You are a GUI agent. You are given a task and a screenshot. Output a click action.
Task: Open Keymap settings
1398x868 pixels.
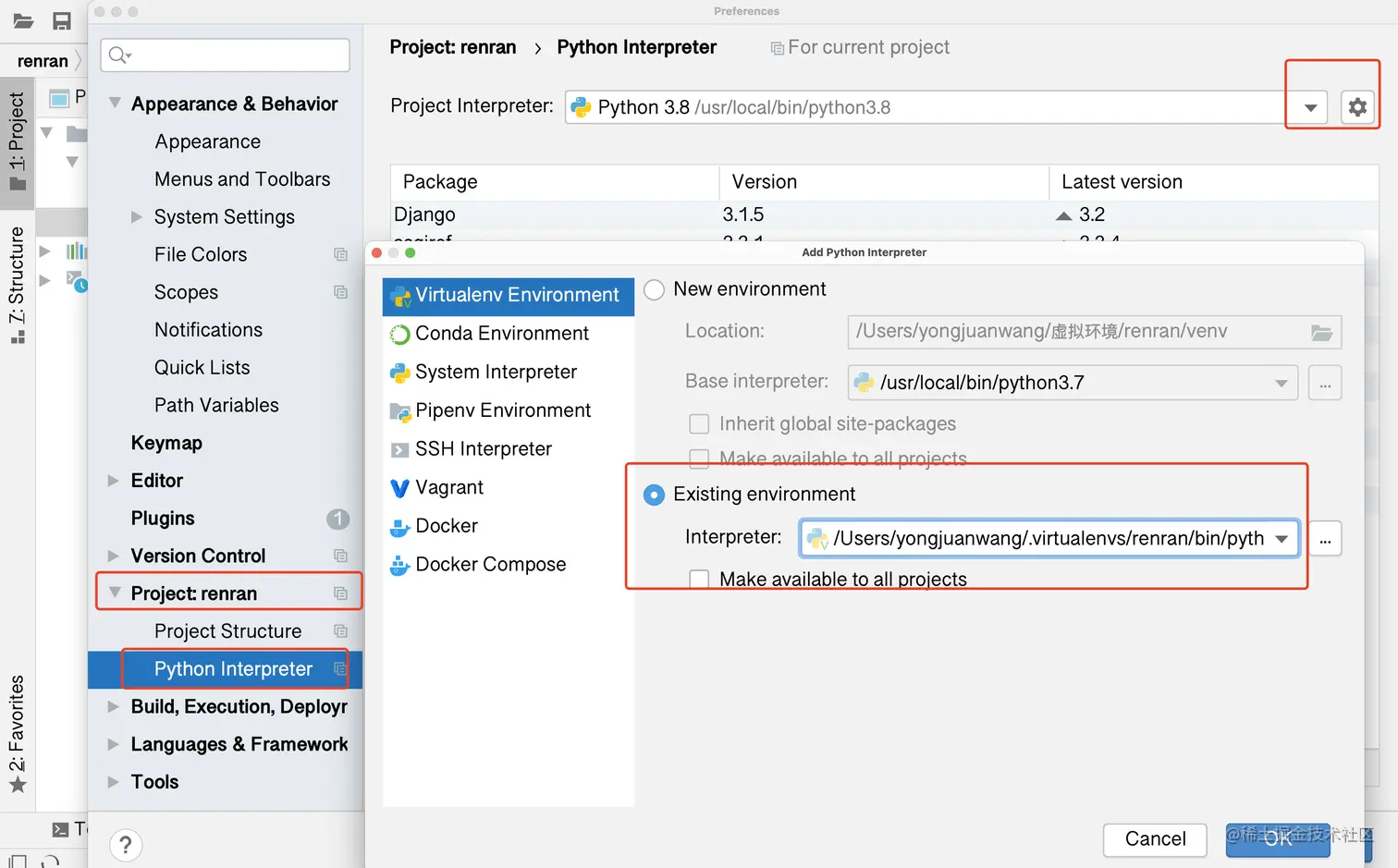(166, 443)
